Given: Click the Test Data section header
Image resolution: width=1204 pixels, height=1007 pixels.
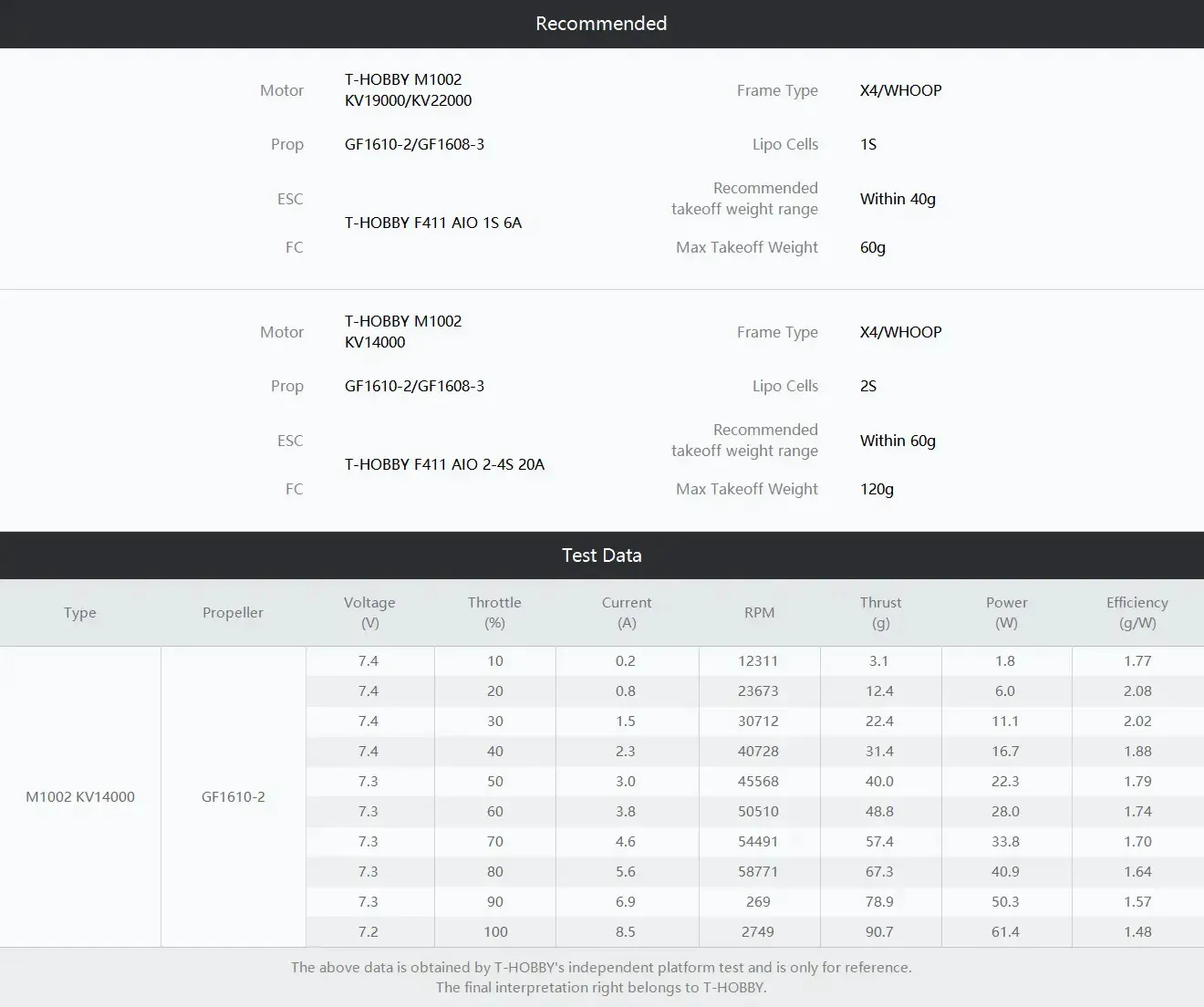Looking at the screenshot, I should (601, 555).
